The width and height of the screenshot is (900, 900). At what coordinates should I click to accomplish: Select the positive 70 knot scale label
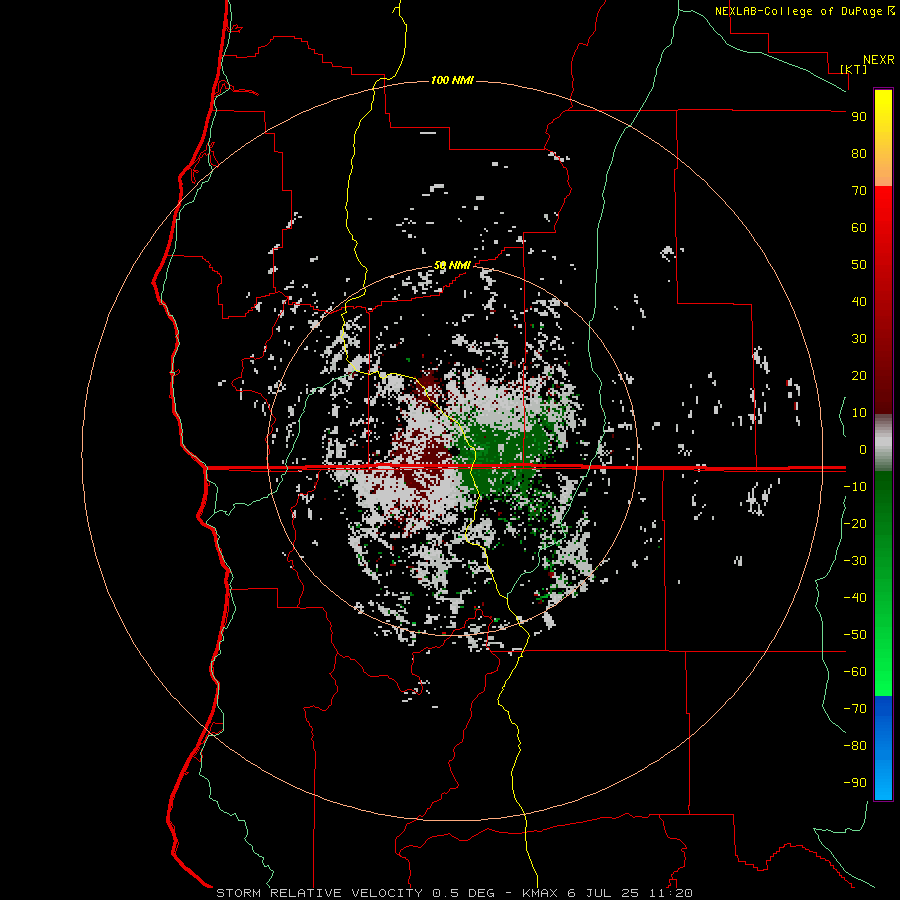click(x=859, y=191)
